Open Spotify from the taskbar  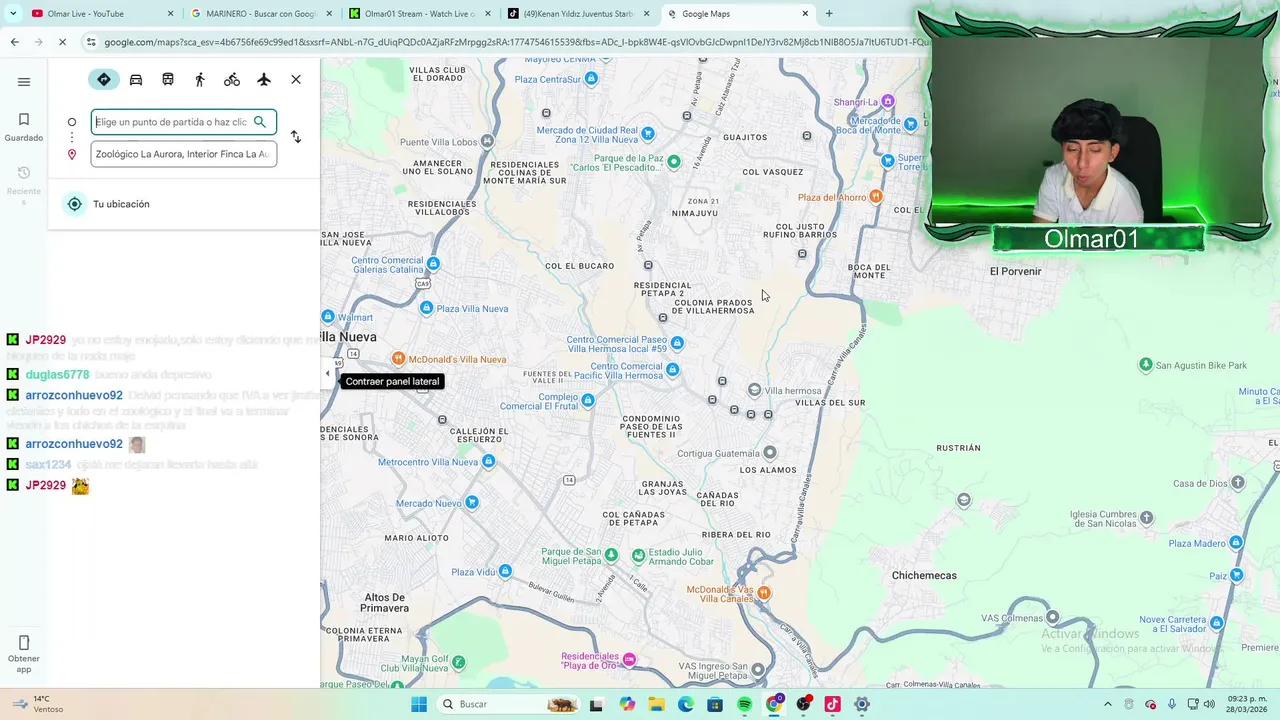coord(745,704)
